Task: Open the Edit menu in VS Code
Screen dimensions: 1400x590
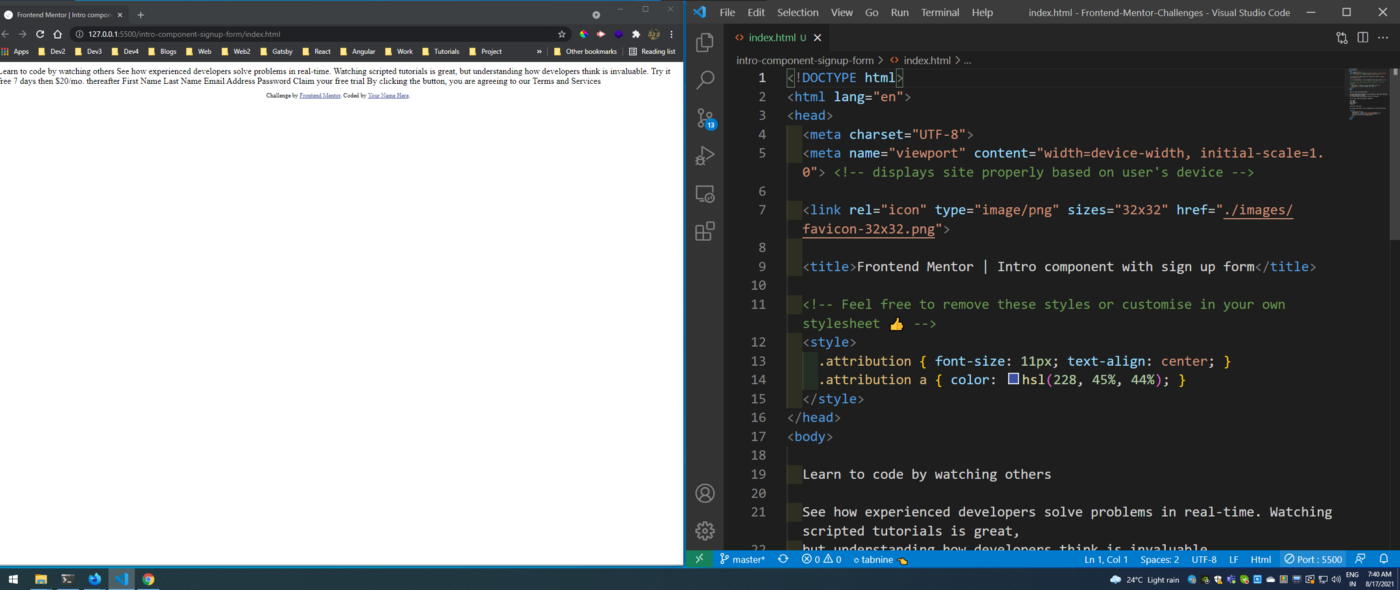Action: [x=756, y=12]
